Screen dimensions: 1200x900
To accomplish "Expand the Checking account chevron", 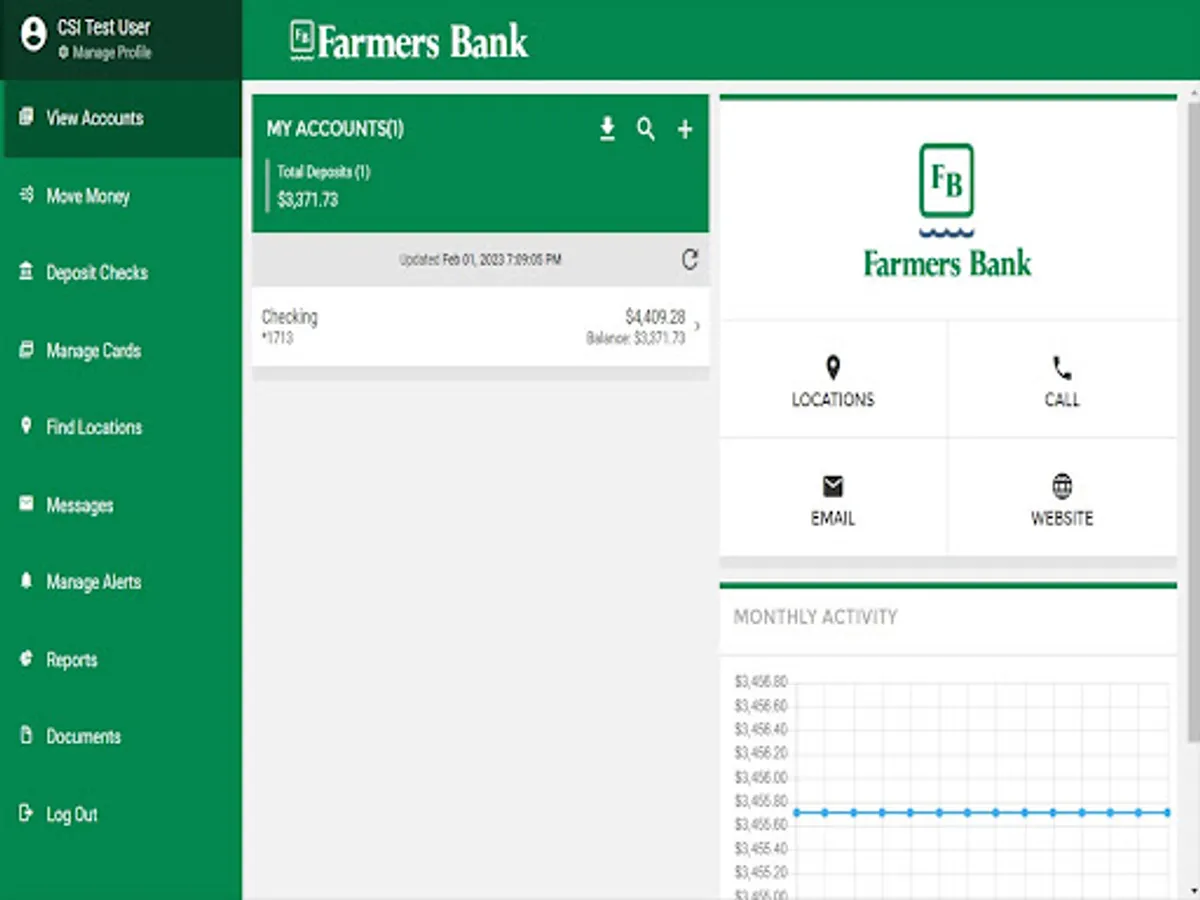I will [x=697, y=326].
